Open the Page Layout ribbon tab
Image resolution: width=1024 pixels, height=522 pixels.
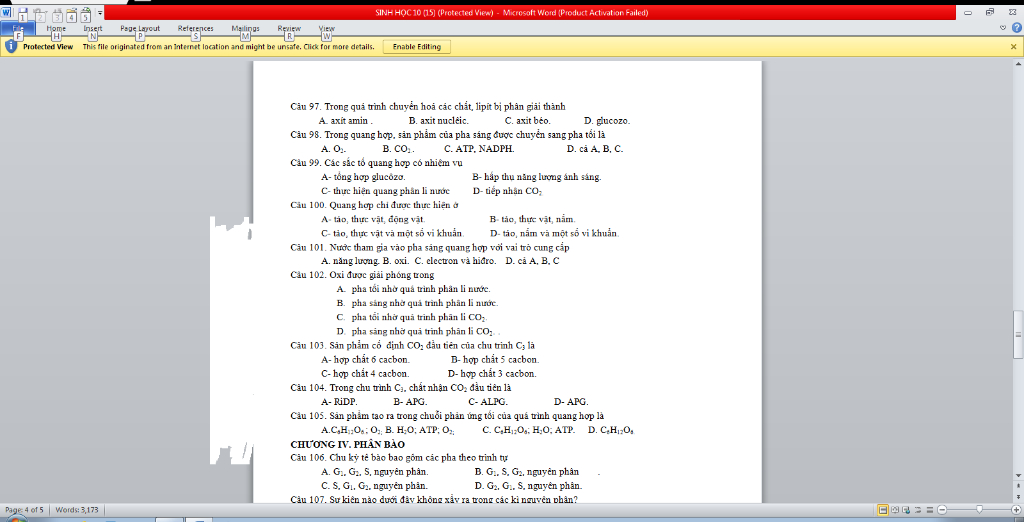coord(140,29)
